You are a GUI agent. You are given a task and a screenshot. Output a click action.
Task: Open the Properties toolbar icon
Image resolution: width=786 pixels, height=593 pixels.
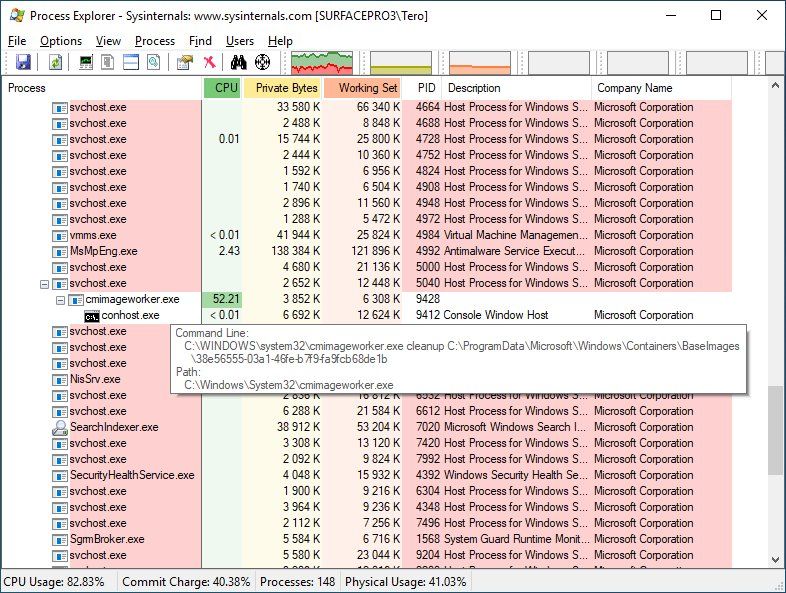click(185, 62)
